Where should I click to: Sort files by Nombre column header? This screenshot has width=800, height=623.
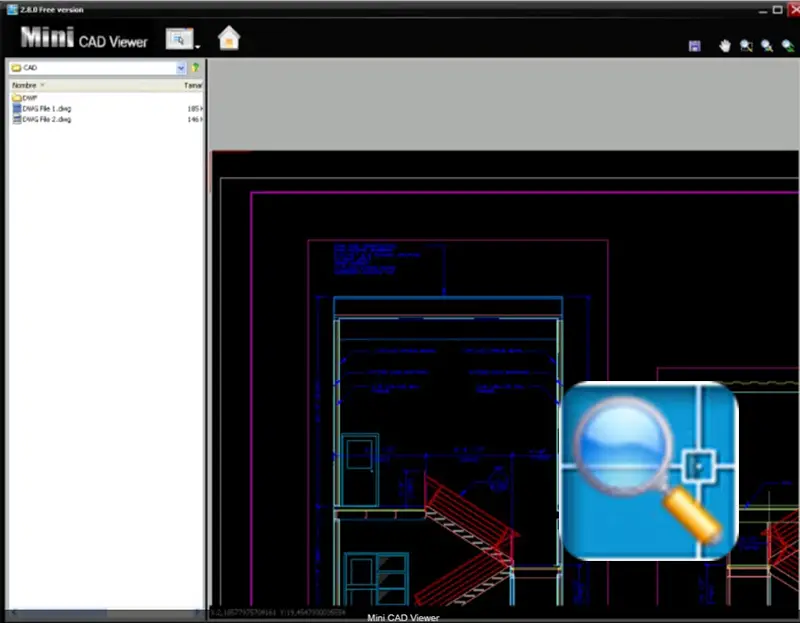tap(24, 85)
